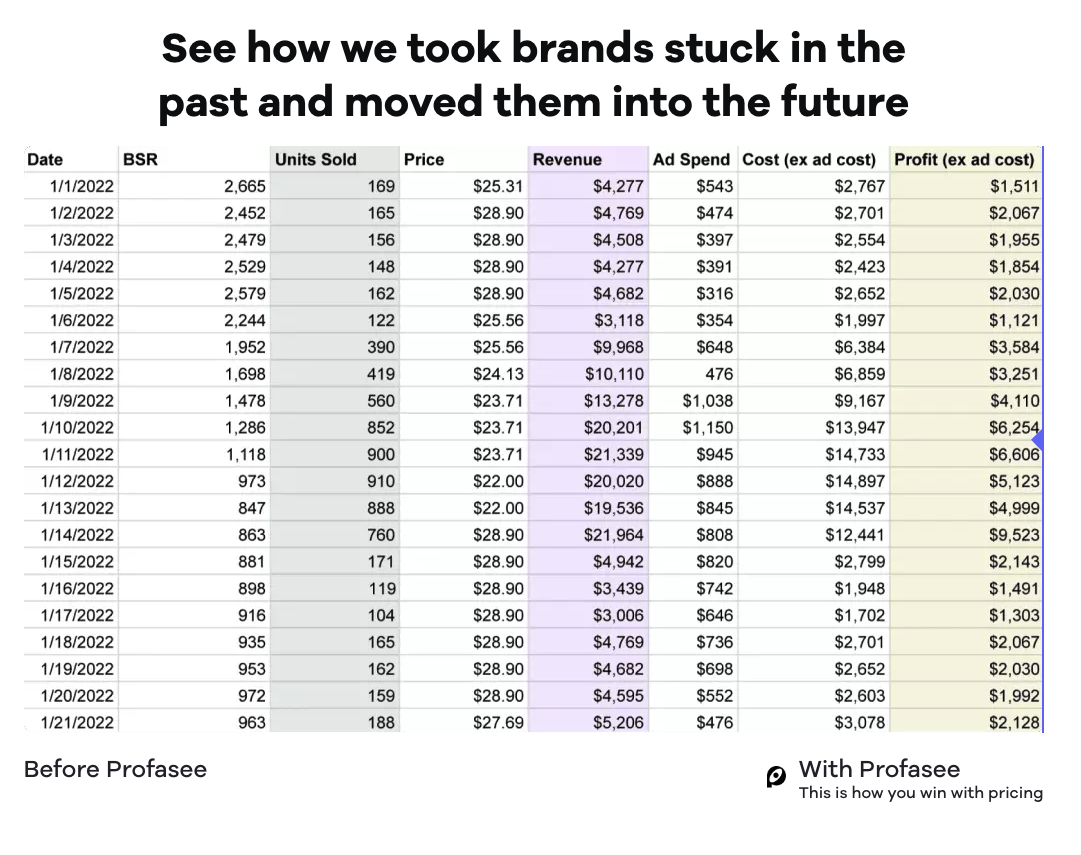Click "This is how you win with pricing"

920,793
